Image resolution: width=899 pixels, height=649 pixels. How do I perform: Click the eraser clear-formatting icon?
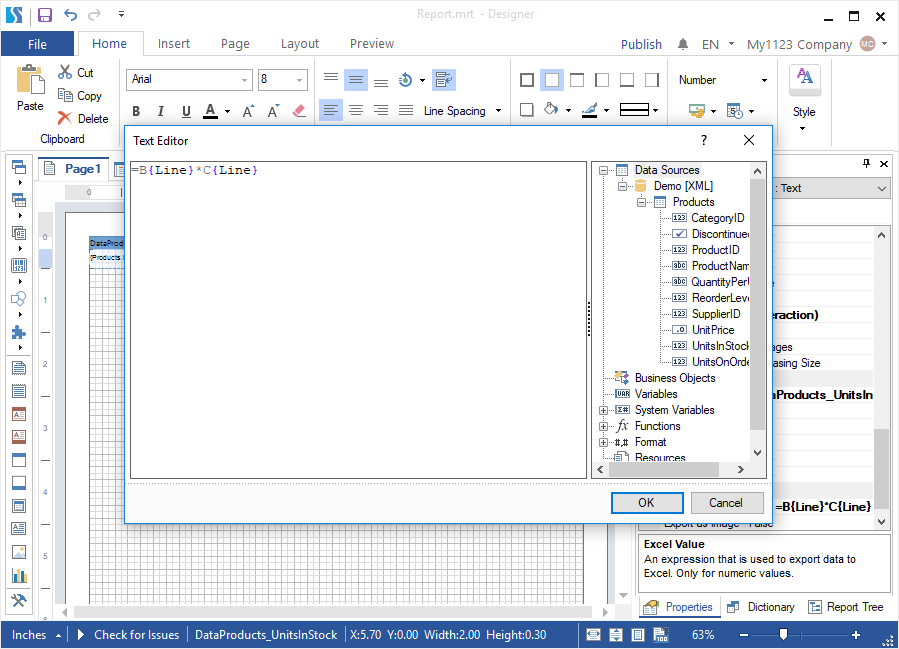pyautogui.click(x=298, y=112)
